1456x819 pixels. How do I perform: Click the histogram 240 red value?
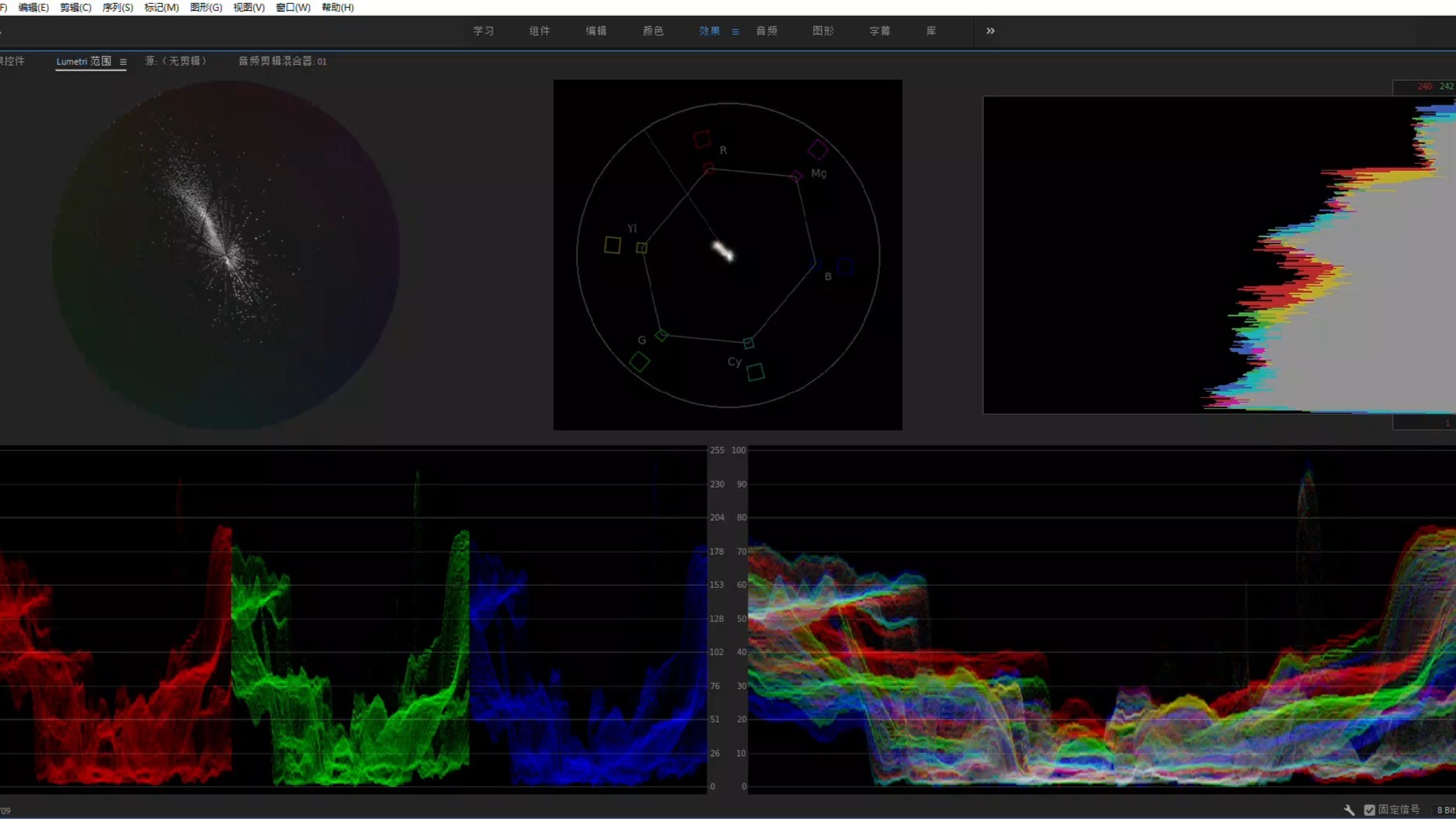click(x=1424, y=87)
